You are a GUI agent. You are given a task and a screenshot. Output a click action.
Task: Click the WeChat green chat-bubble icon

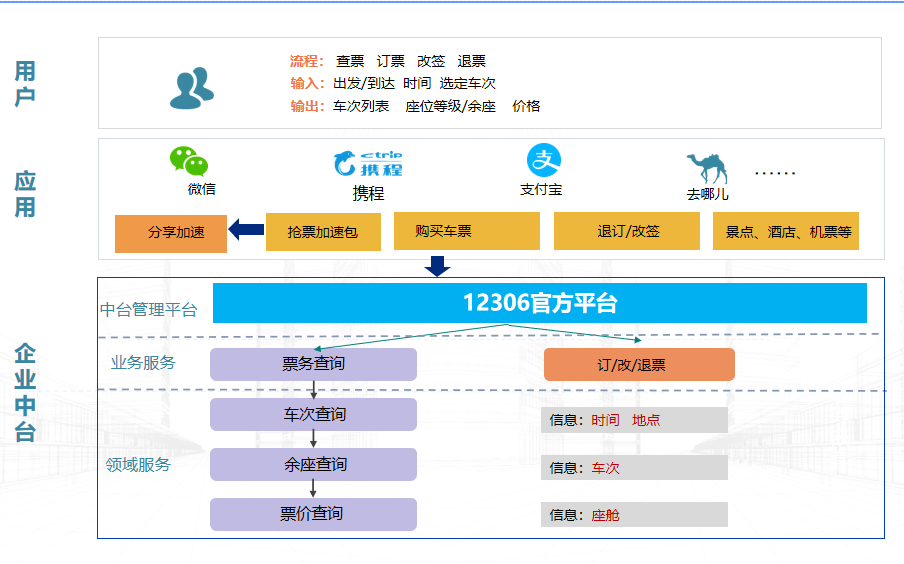click(189, 161)
